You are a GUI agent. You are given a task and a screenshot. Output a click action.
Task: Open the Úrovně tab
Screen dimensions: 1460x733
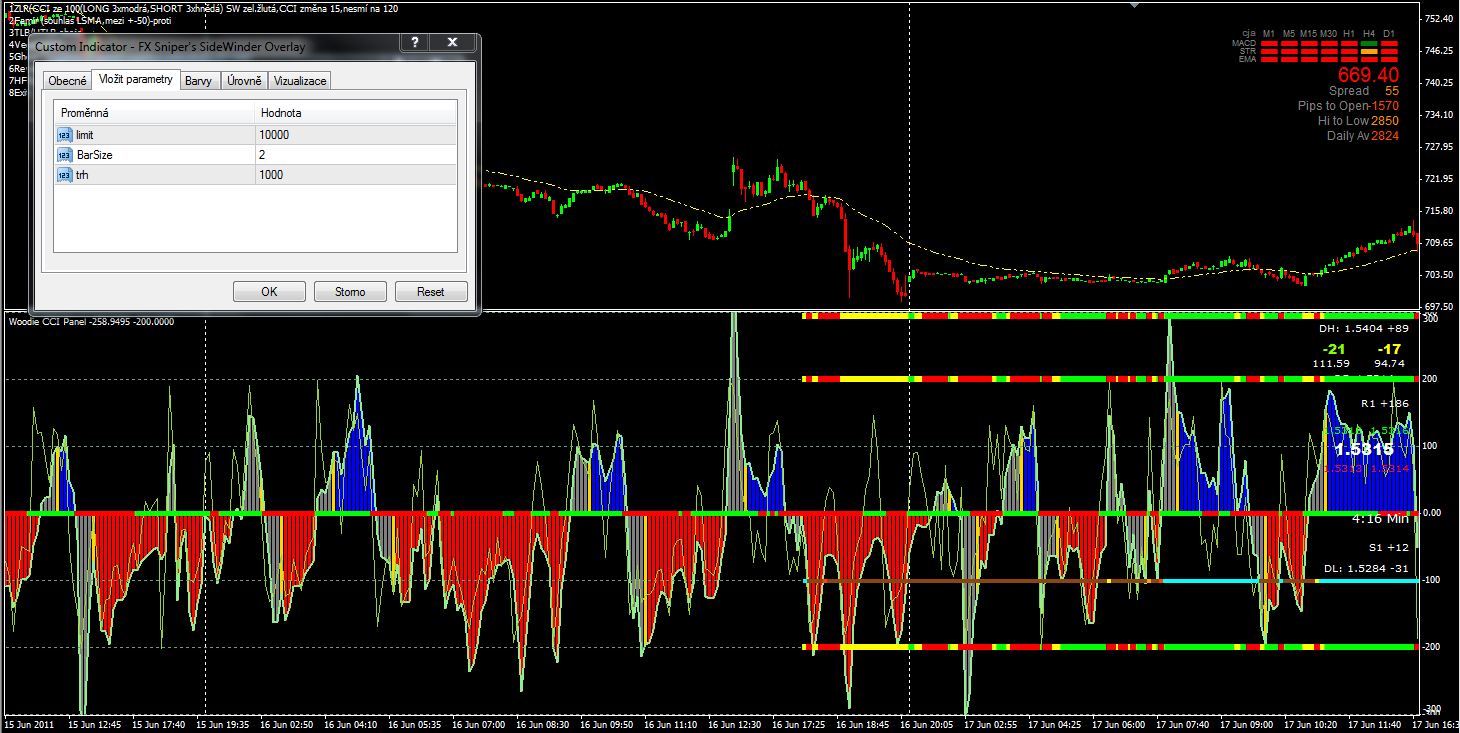[x=244, y=81]
